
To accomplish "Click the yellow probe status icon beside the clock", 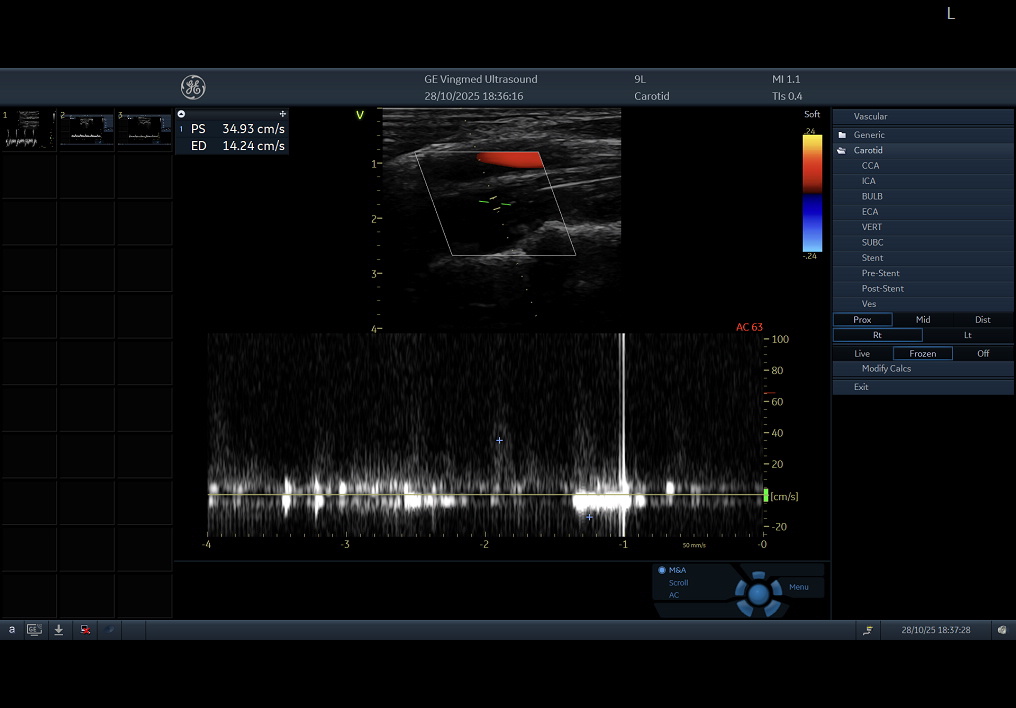I will pyautogui.click(x=868, y=630).
